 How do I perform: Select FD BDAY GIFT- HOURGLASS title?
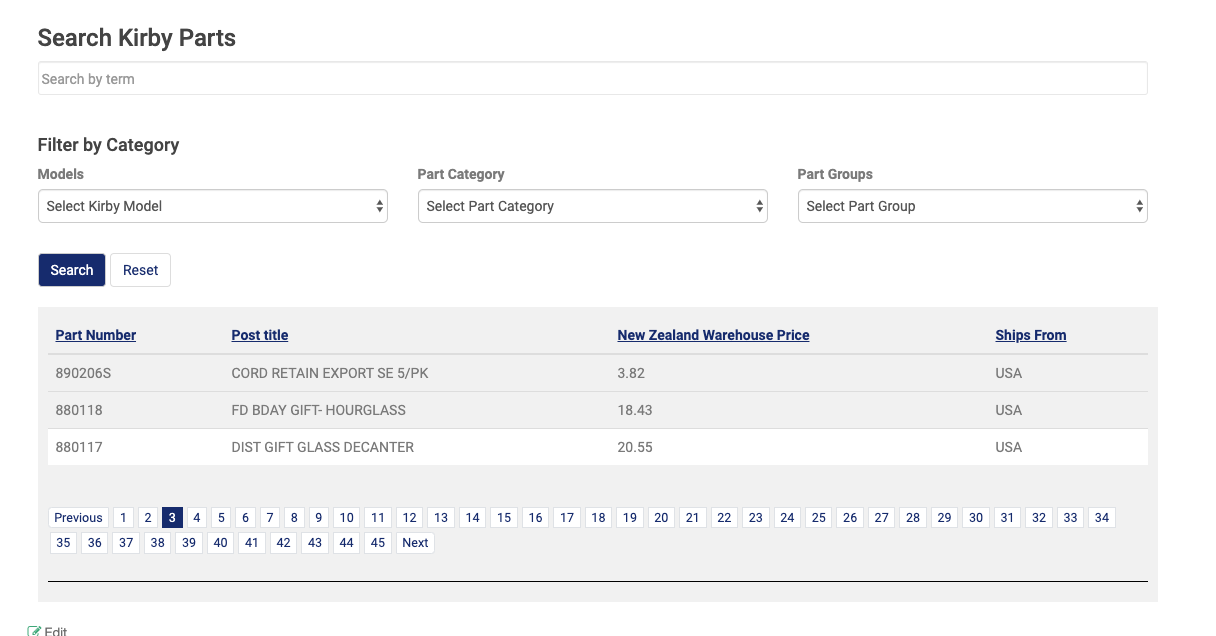pyautogui.click(x=319, y=410)
